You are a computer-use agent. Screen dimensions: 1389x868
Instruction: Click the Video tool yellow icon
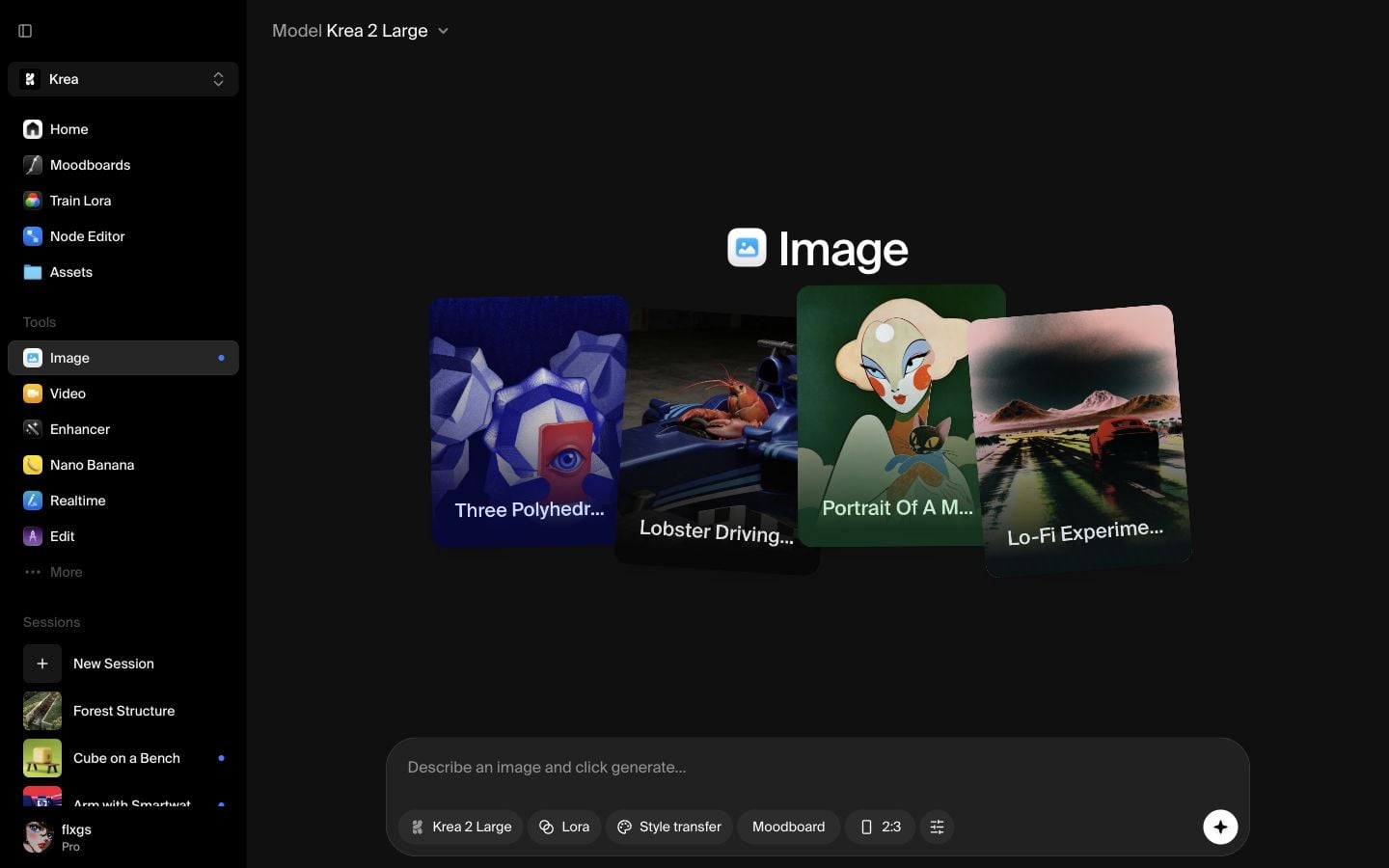[33, 393]
